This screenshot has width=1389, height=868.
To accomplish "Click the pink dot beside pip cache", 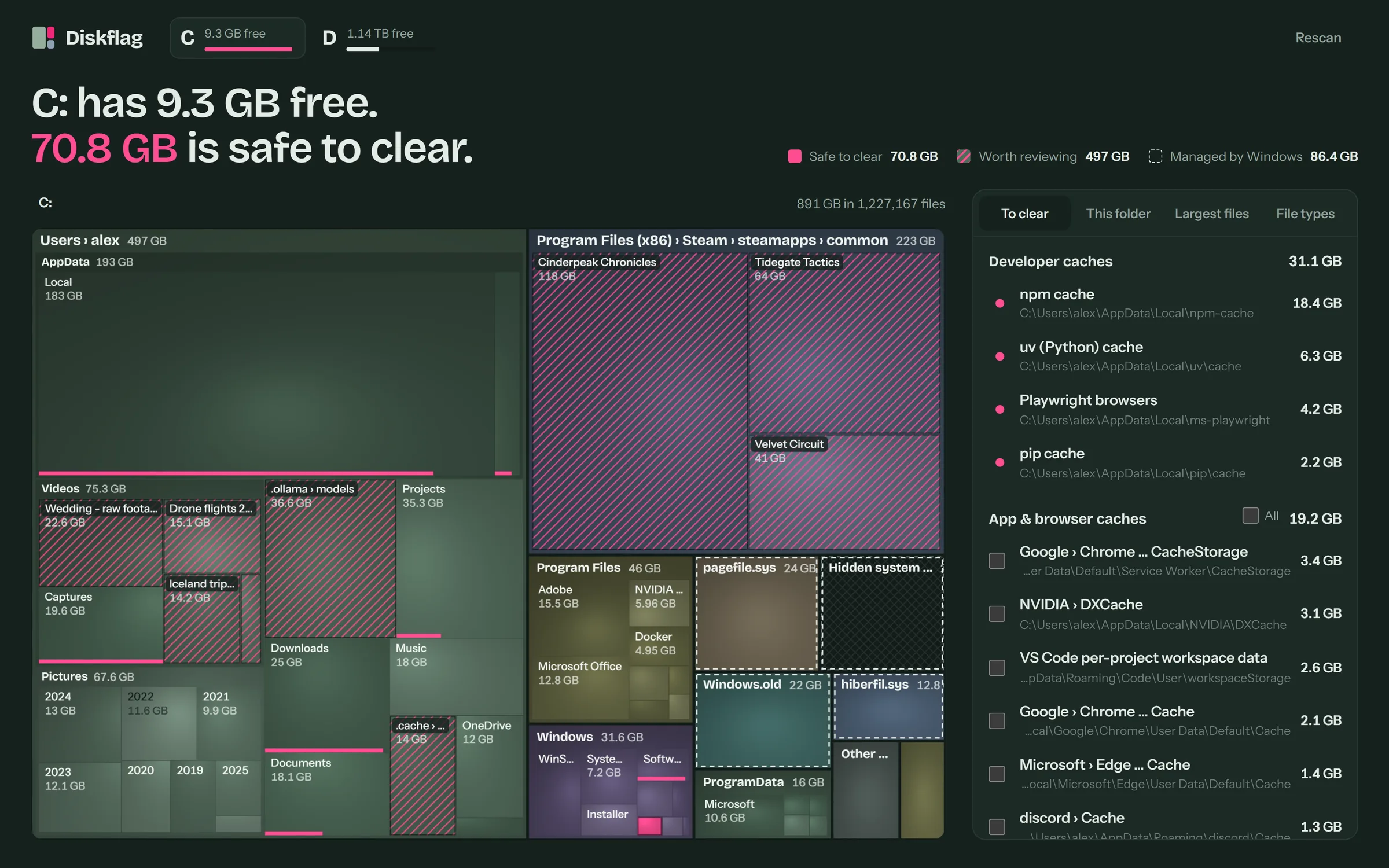I will 1000,462.
